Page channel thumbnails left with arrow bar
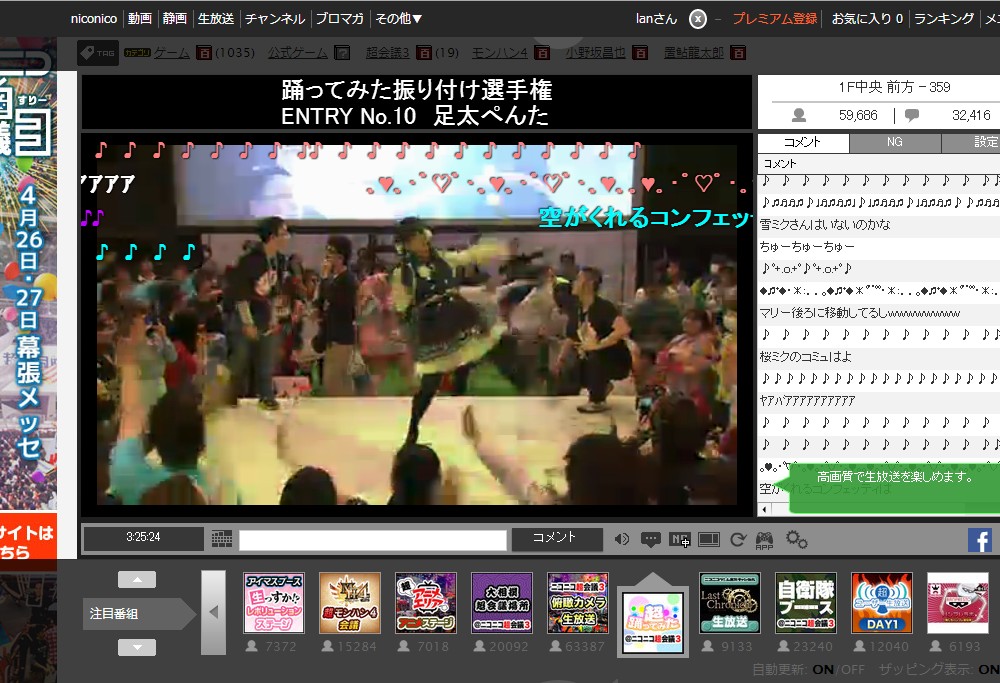This screenshot has width=1000, height=683. (x=213, y=612)
